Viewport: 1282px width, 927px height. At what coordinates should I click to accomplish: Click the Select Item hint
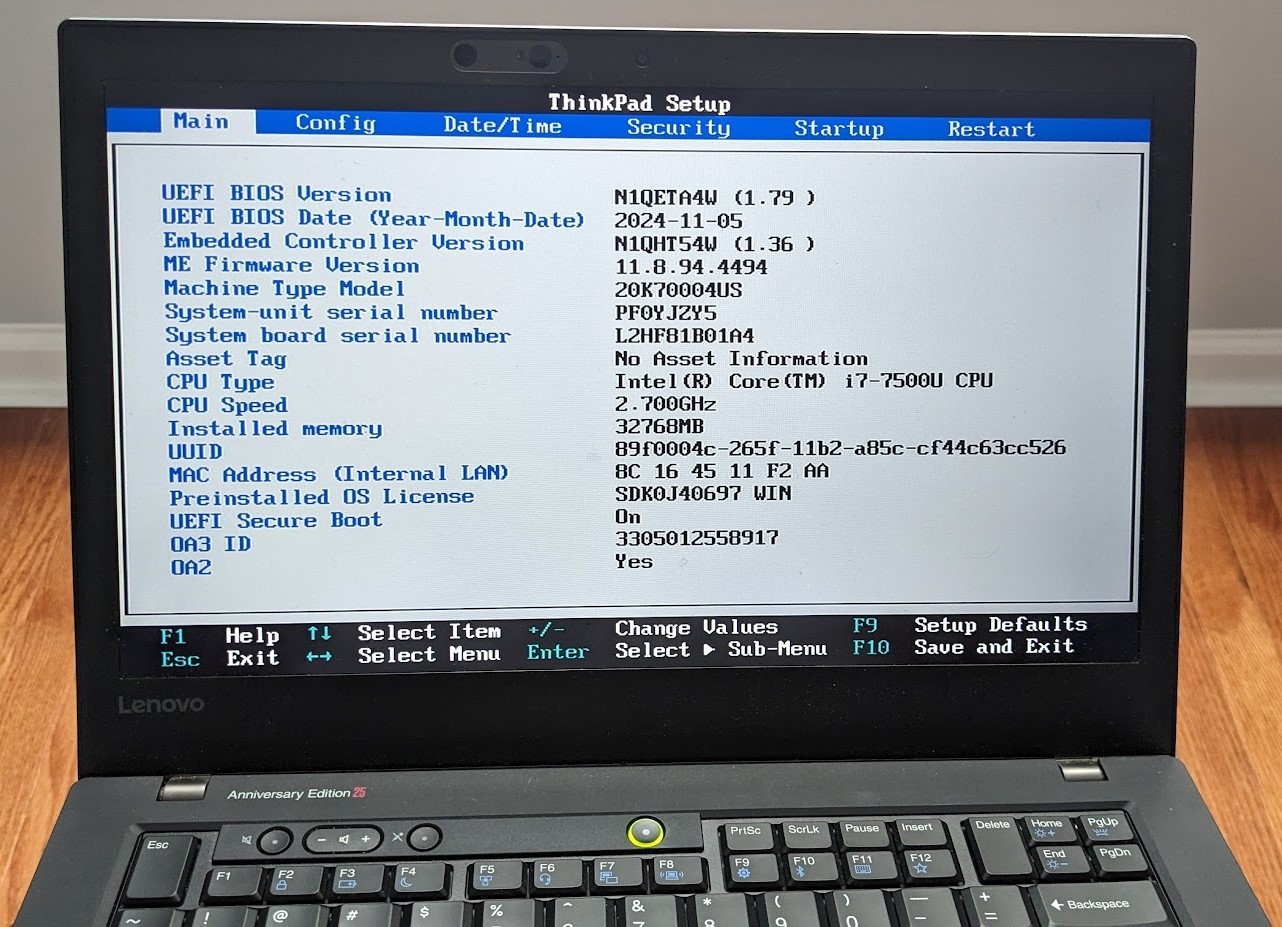coord(404,633)
